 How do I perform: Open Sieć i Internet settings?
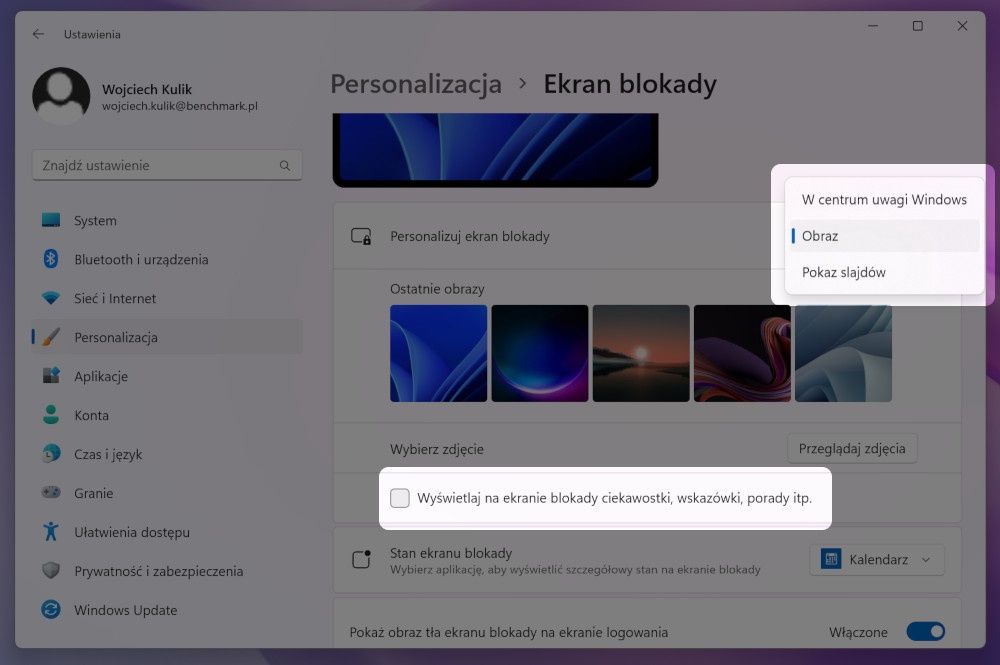tap(167, 298)
